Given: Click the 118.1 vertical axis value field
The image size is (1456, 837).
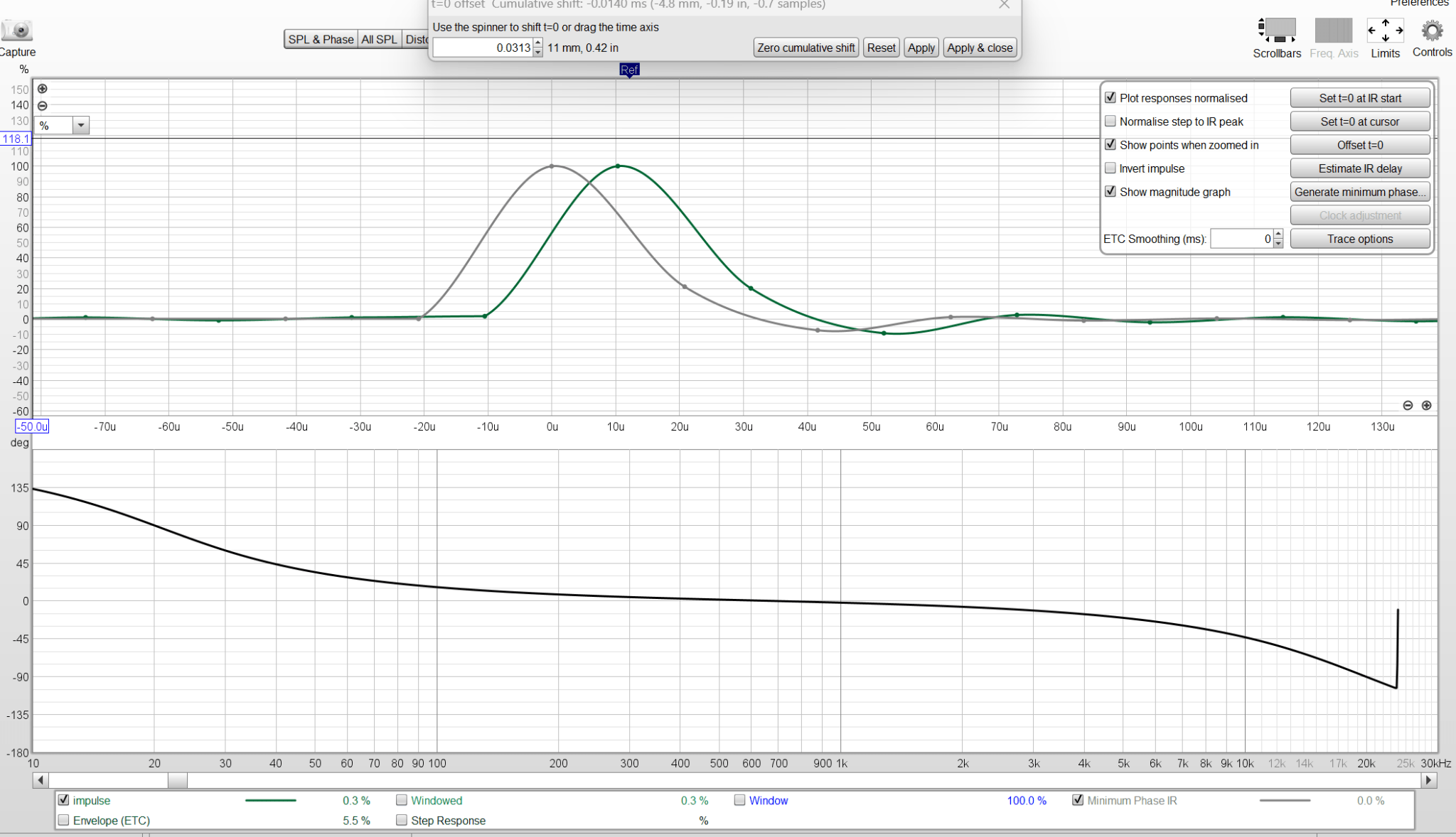Looking at the screenshot, I should click(x=16, y=139).
